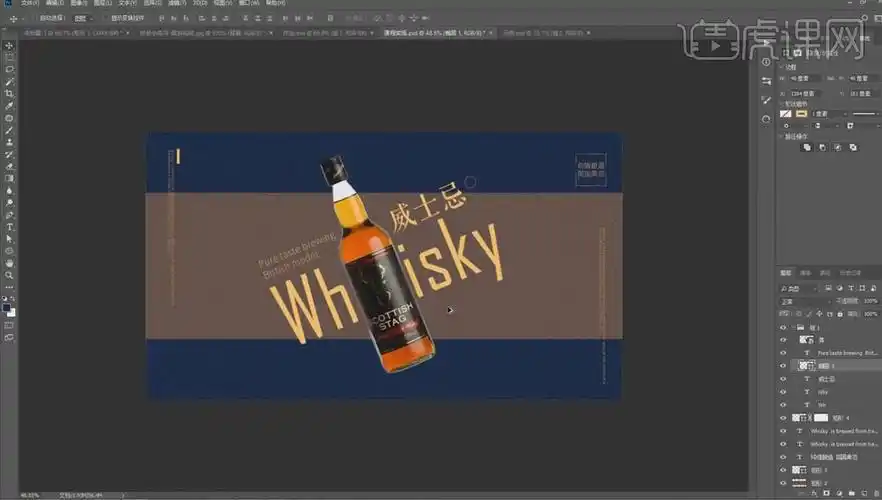Hide the Pure taste brewing text layer
882x500 pixels.
tap(783, 353)
